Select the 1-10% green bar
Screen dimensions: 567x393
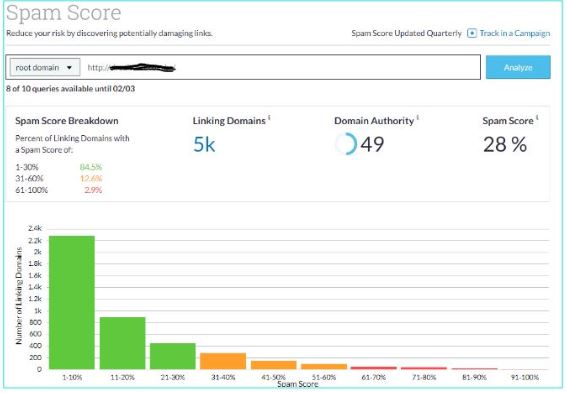[x=72, y=302]
